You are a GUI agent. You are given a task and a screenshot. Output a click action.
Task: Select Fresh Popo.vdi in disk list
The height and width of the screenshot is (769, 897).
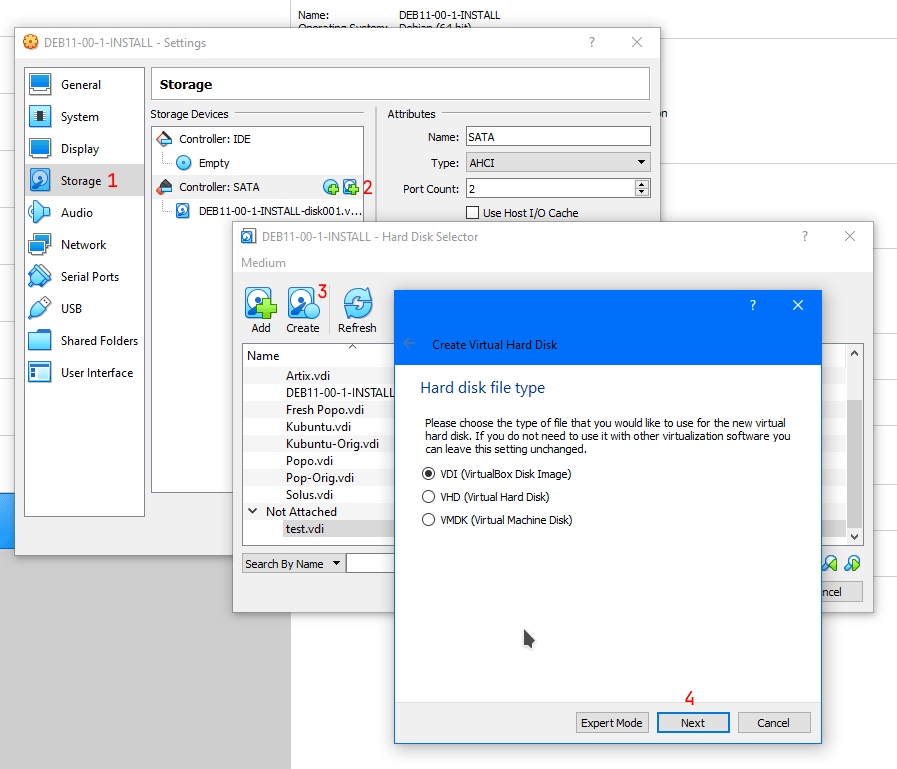tap(324, 410)
